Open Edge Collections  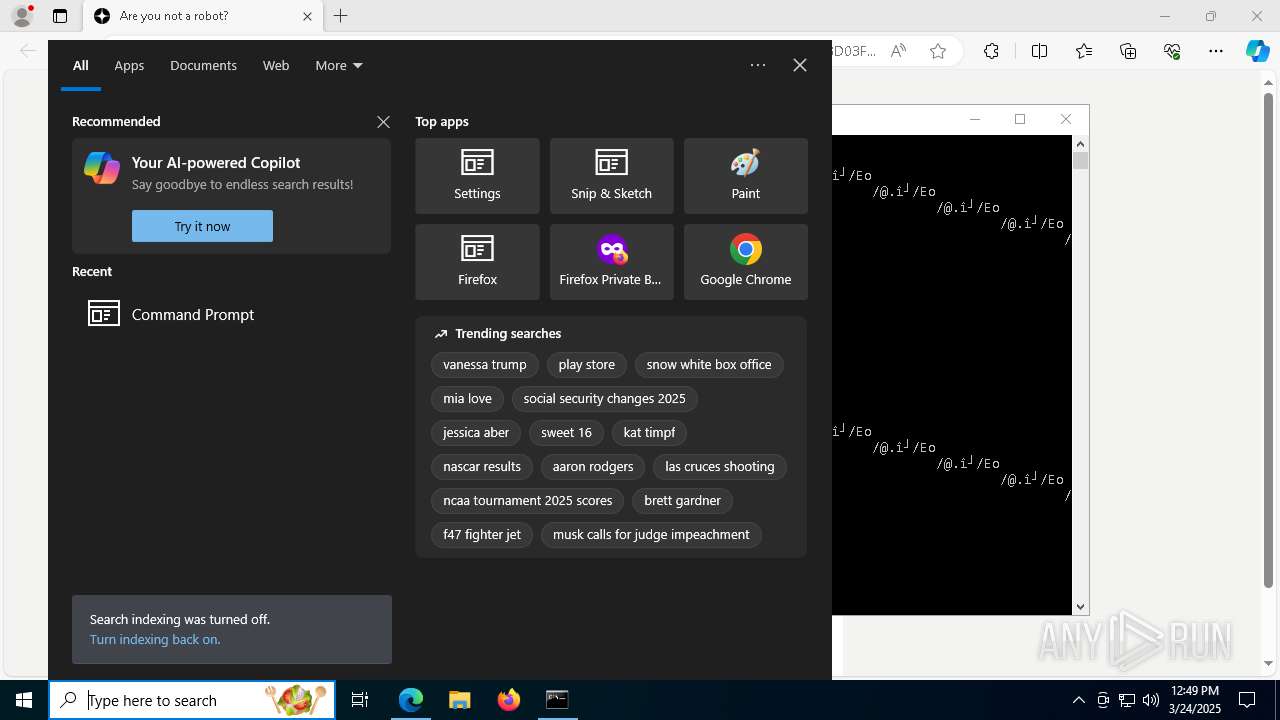1128,51
